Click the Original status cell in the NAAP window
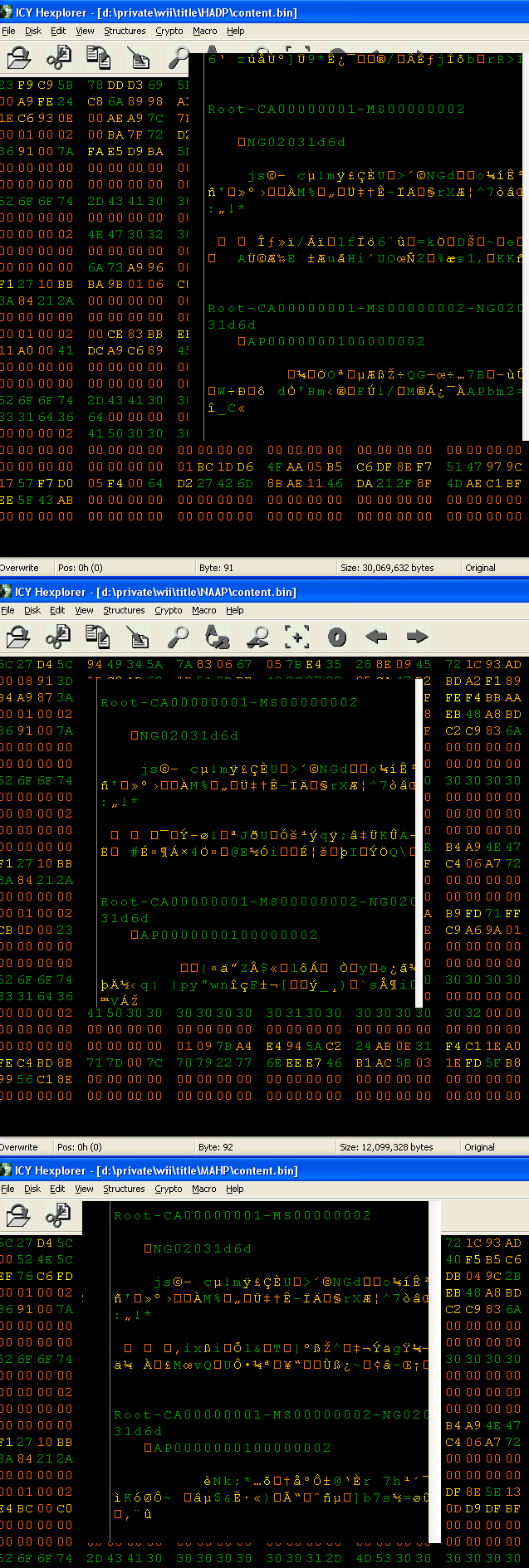This screenshot has width=529, height=1568. pos(480,1147)
